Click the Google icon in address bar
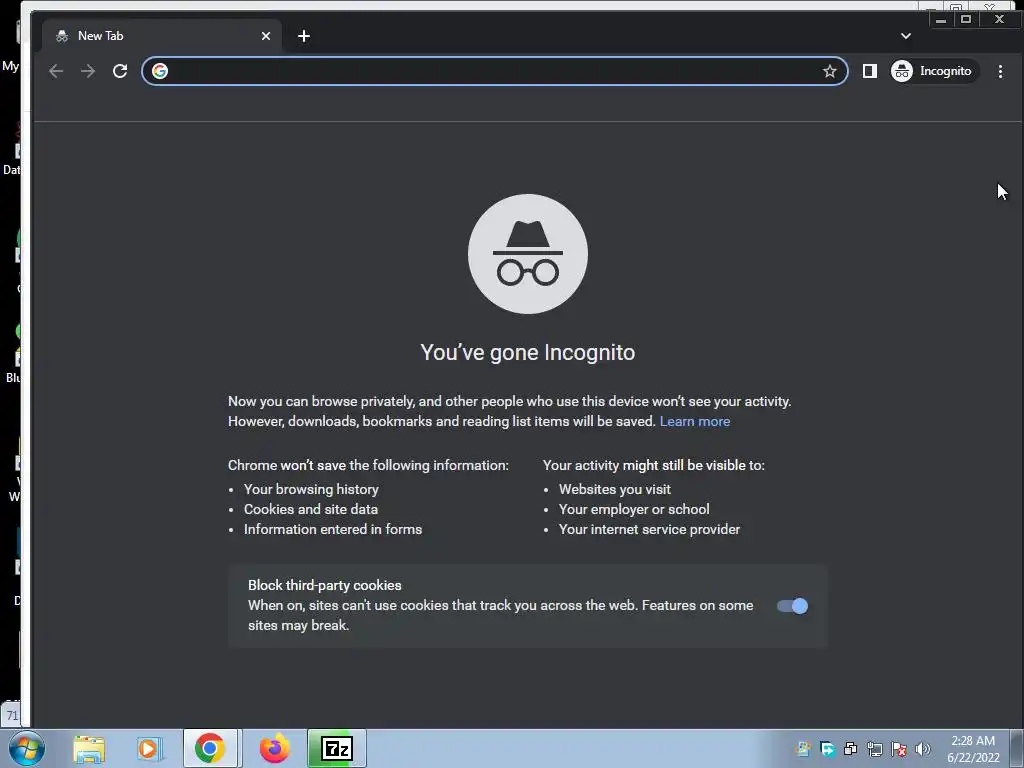The height and width of the screenshot is (768, 1024). (160, 71)
